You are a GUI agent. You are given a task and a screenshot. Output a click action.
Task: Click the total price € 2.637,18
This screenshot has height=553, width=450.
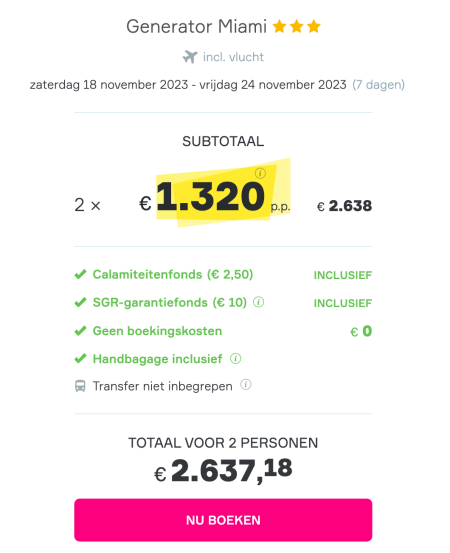tap(223, 470)
